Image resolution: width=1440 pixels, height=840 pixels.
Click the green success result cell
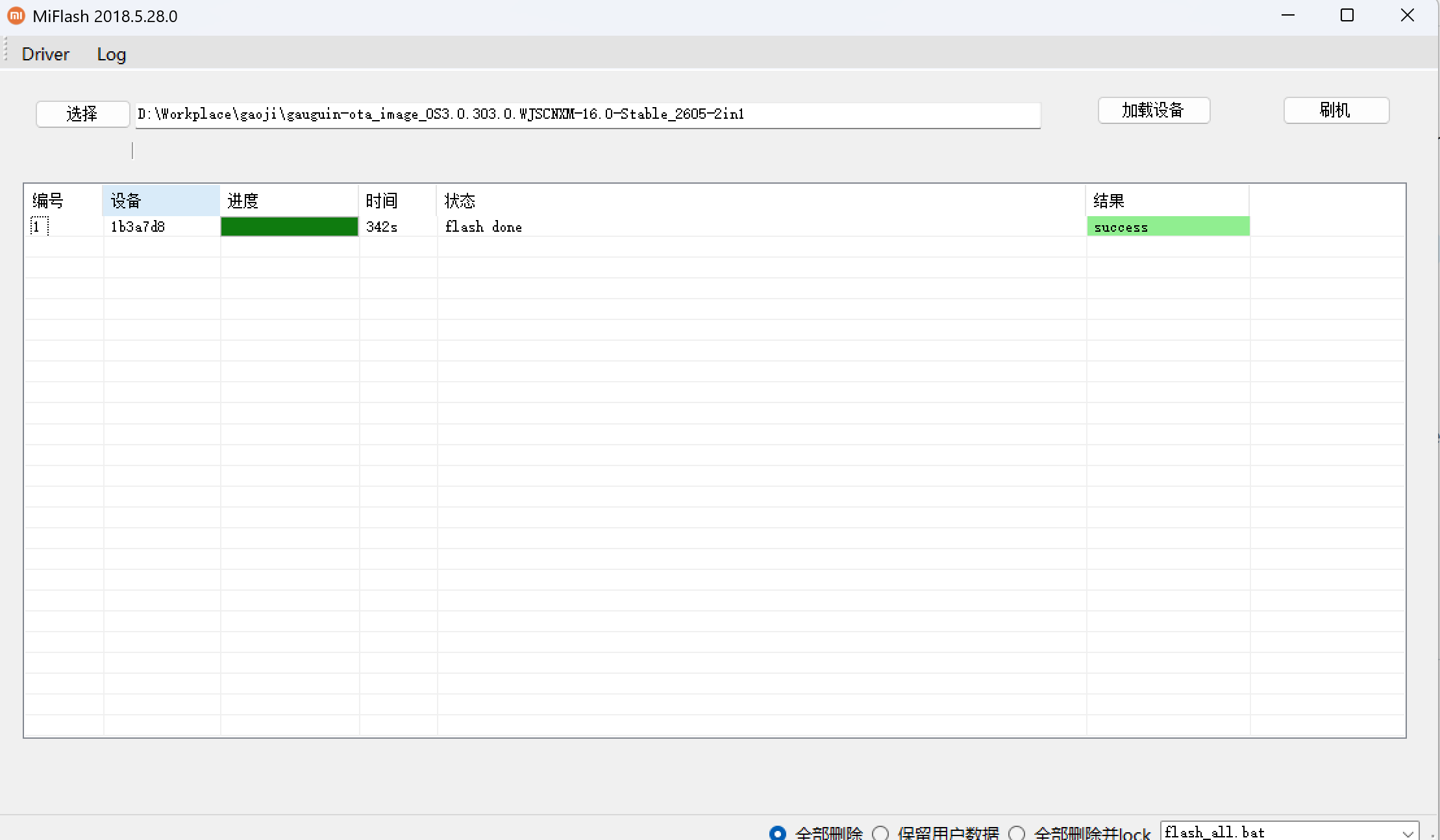pyautogui.click(x=1168, y=227)
